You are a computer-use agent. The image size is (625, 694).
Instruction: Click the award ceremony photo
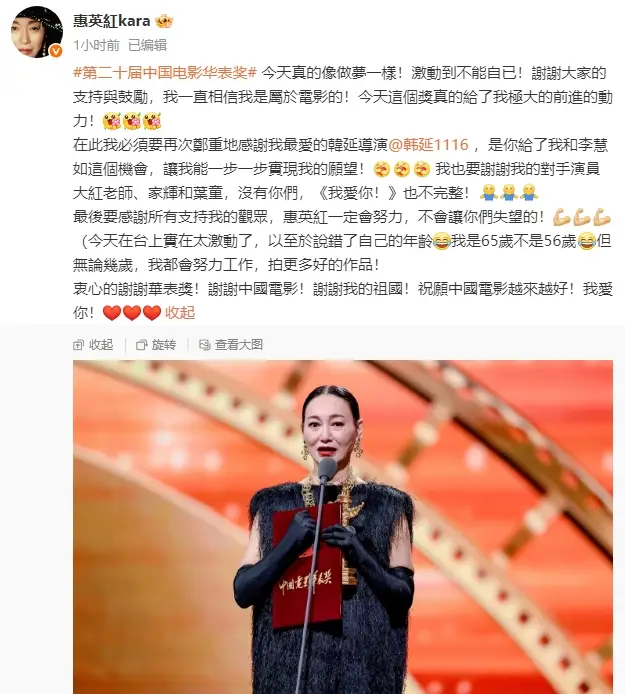[343, 527]
